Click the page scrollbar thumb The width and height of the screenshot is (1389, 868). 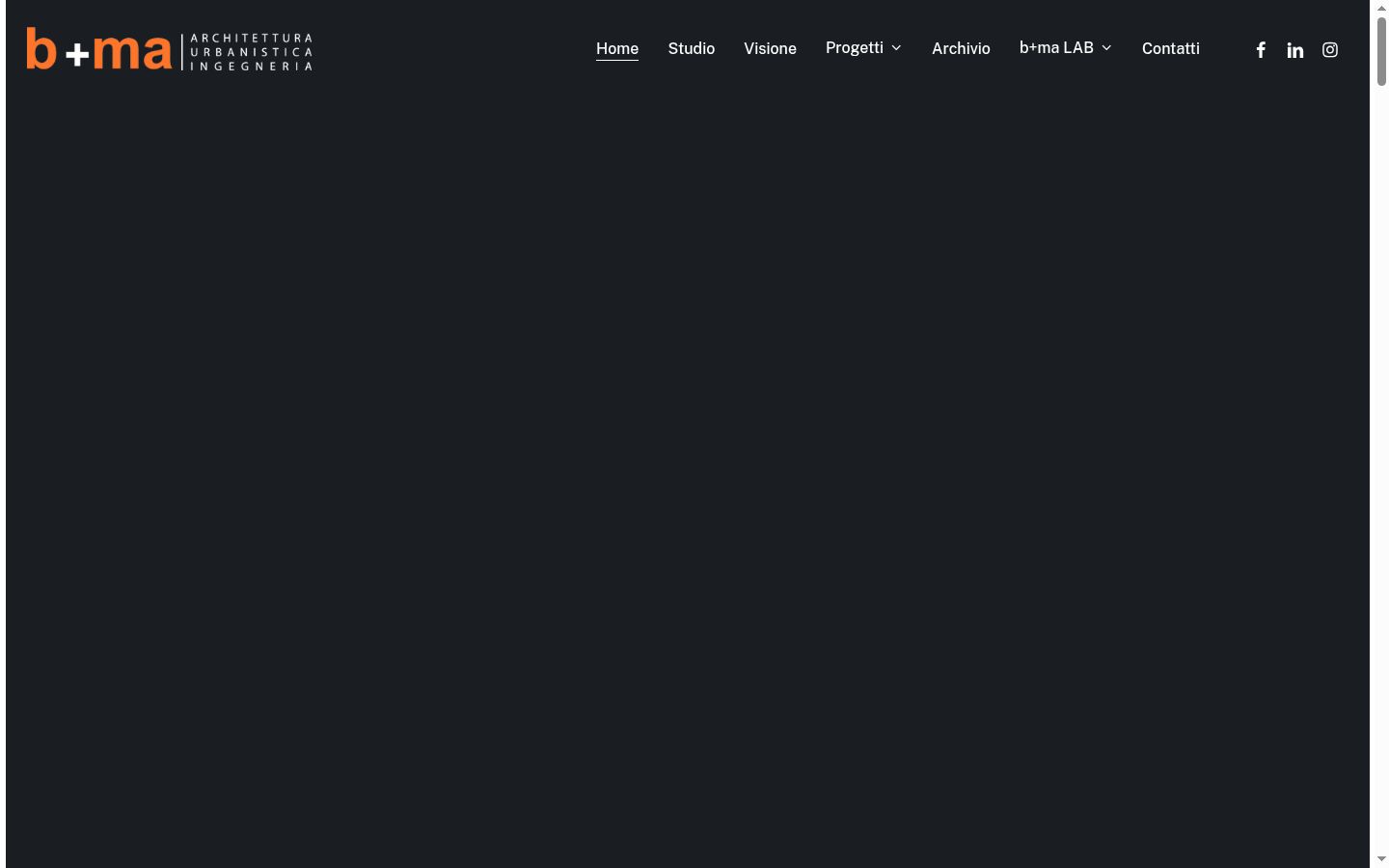(1381, 51)
